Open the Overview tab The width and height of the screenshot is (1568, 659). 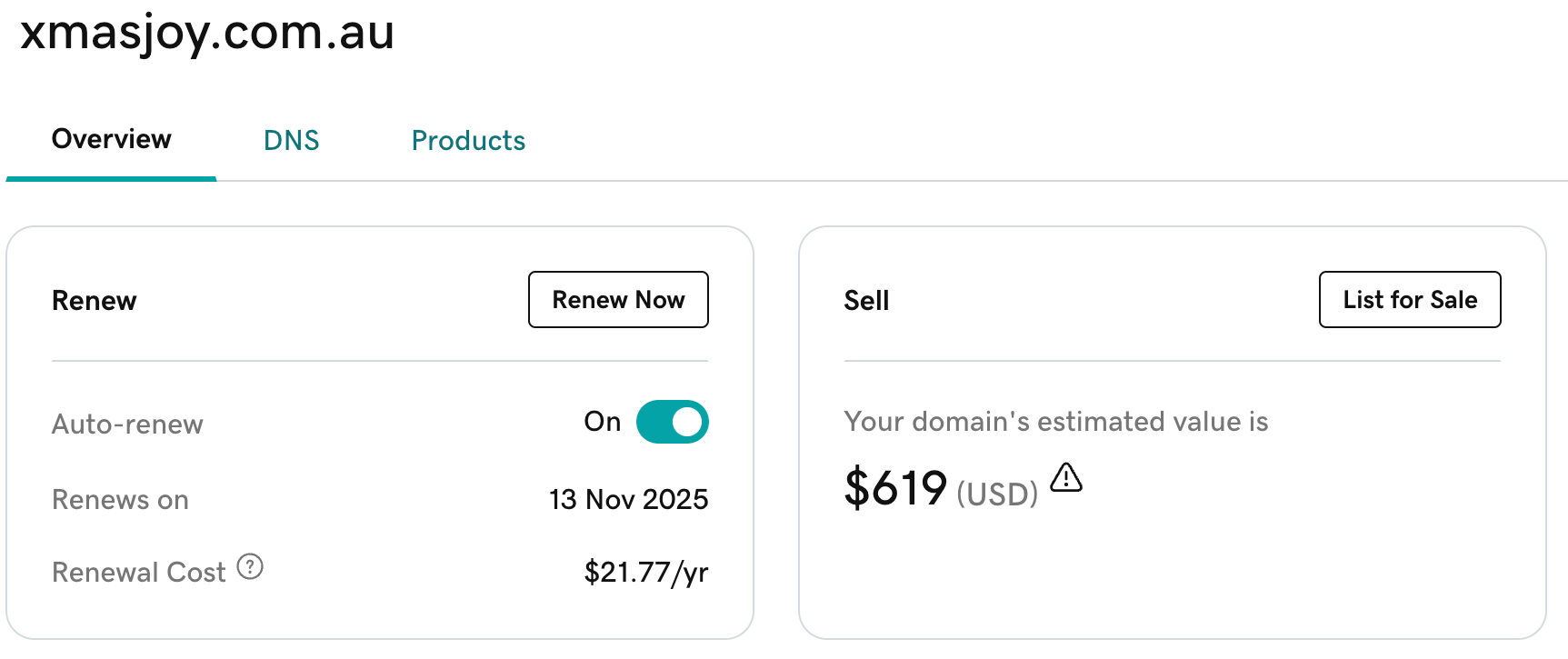coord(111,139)
